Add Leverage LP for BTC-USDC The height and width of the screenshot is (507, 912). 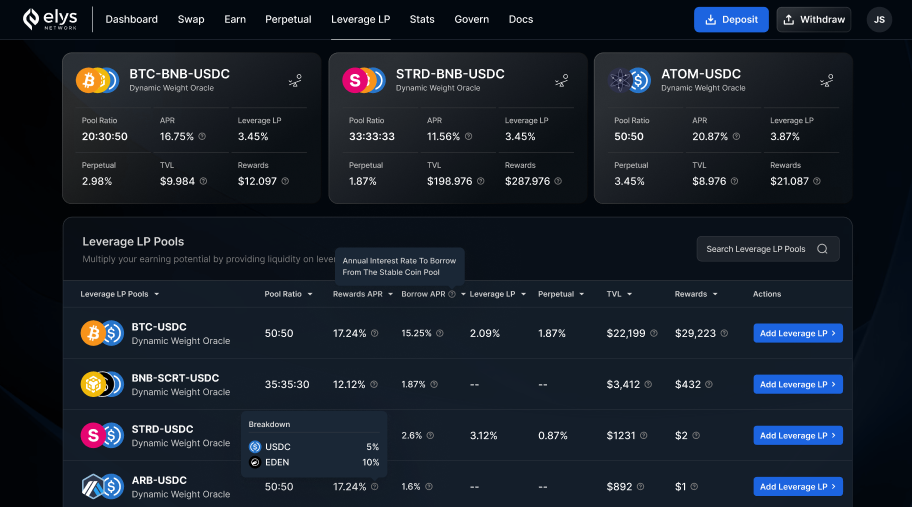pos(798,333)
